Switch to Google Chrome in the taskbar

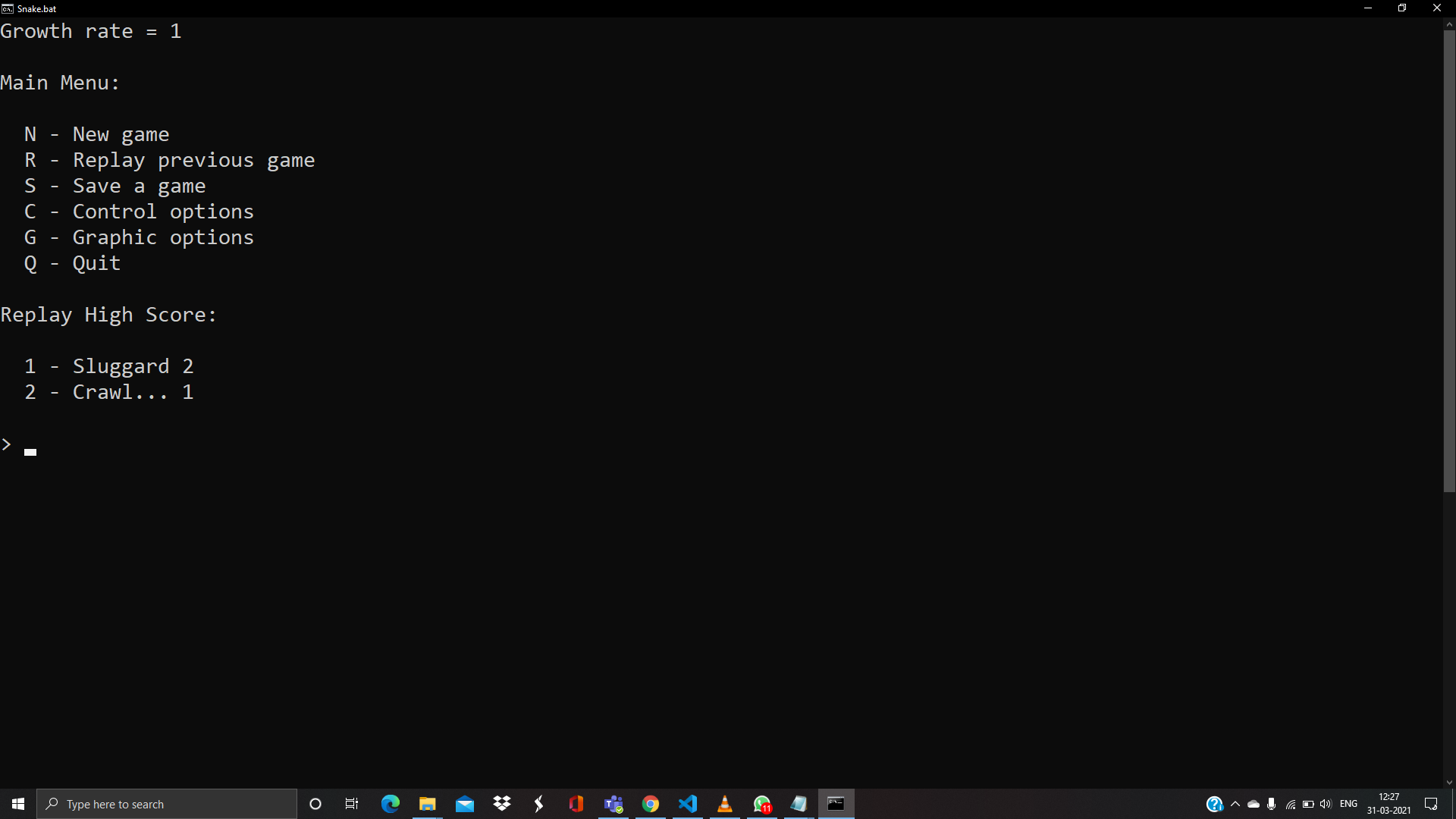click(x=651, y=804)
